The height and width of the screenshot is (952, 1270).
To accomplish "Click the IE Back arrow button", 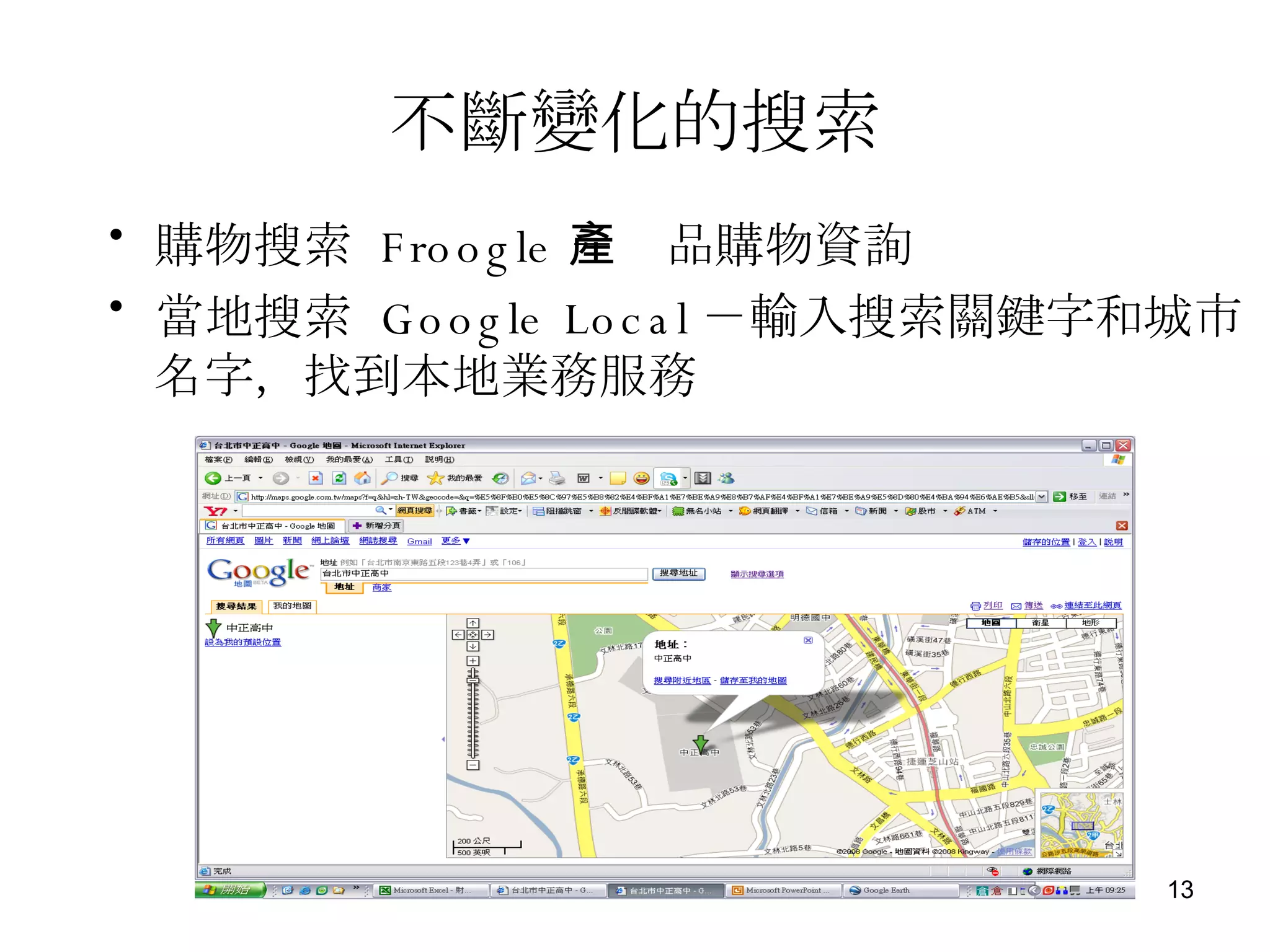I will coord(213,478).
